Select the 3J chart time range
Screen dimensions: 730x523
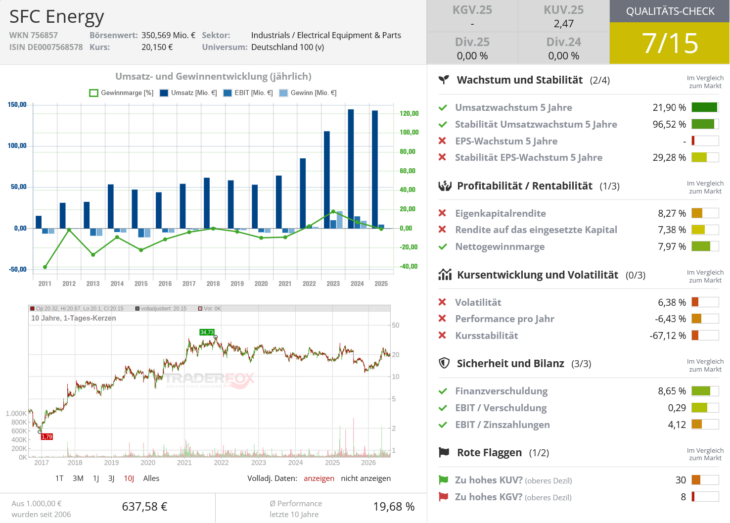pos(111,478)
